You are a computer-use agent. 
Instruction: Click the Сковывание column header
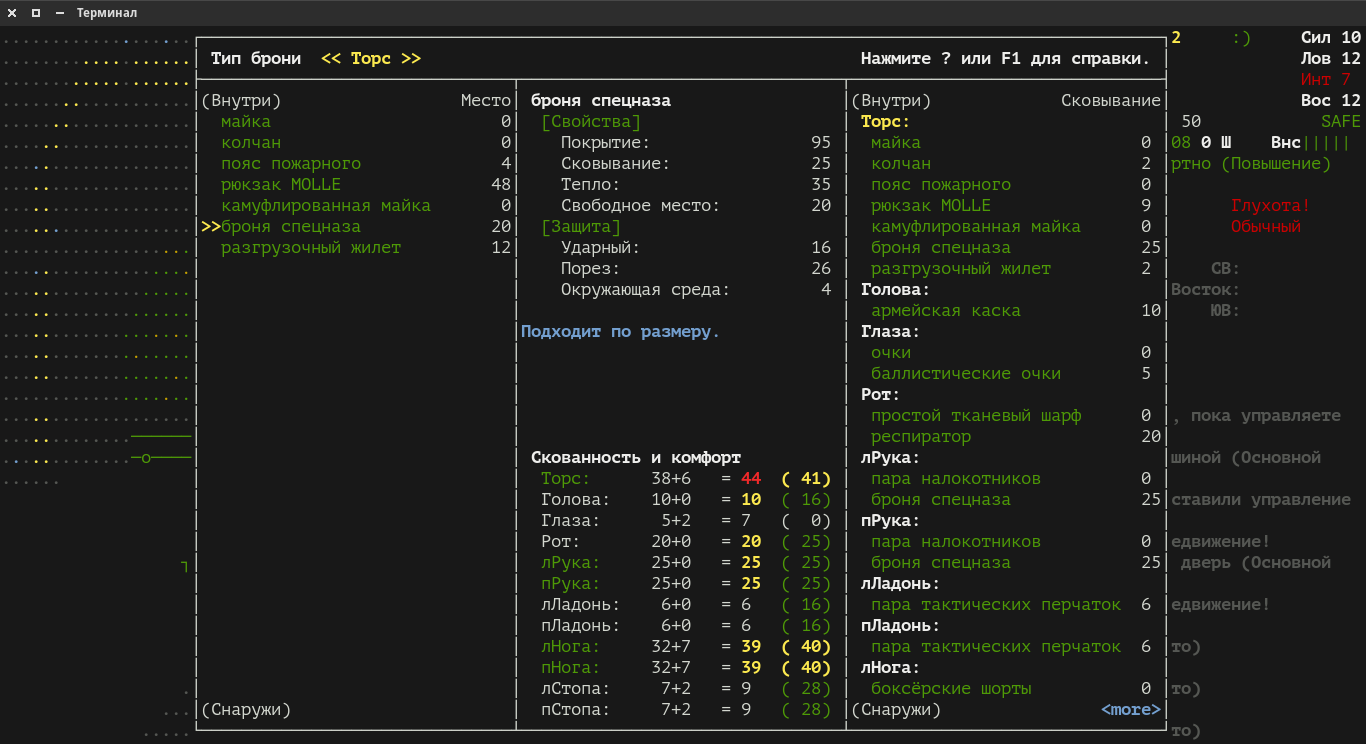[1111, 101]
